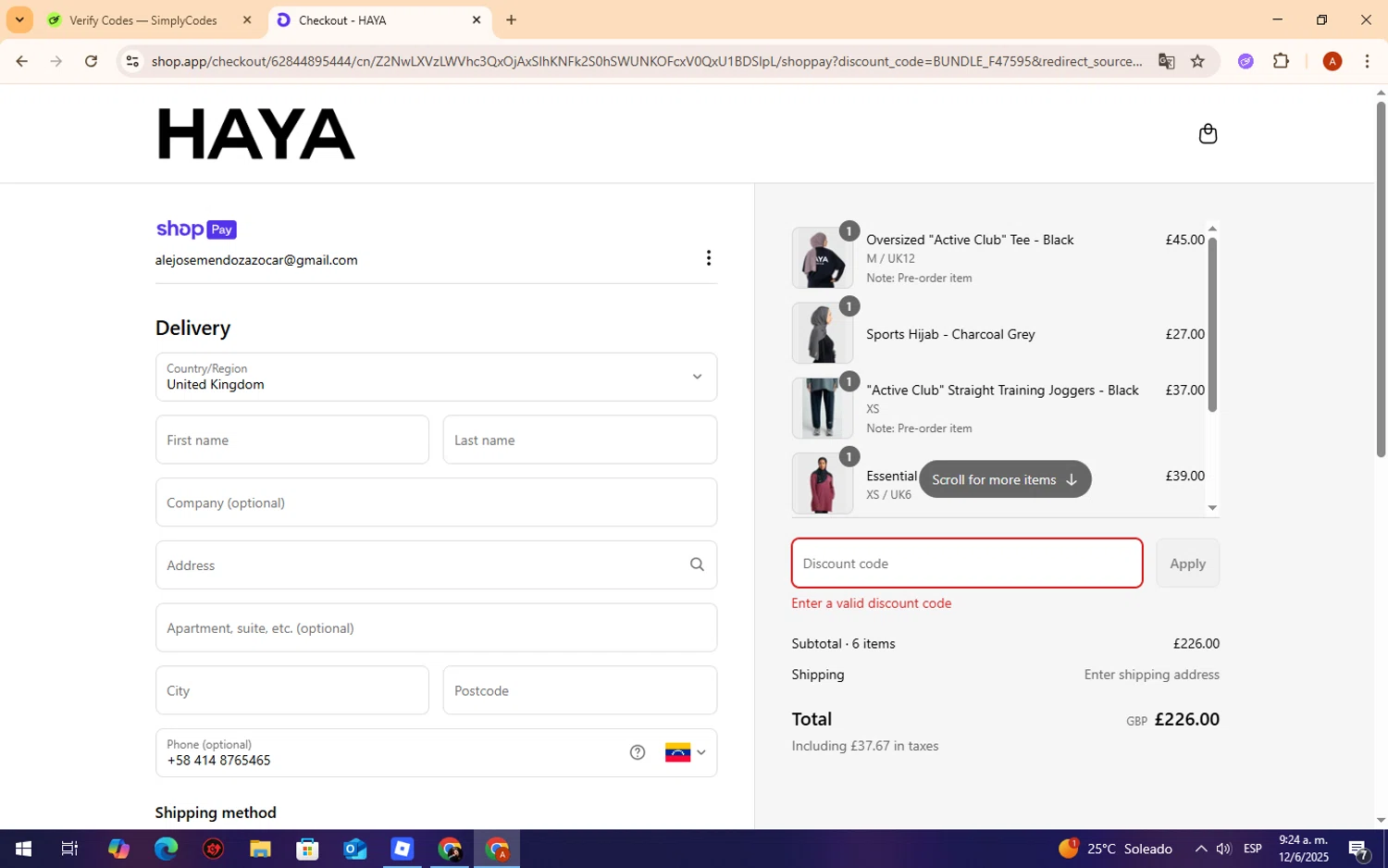View site information icon in address bar
The width and height of the screenshot is (1388, 868).
tap(132, 61)
